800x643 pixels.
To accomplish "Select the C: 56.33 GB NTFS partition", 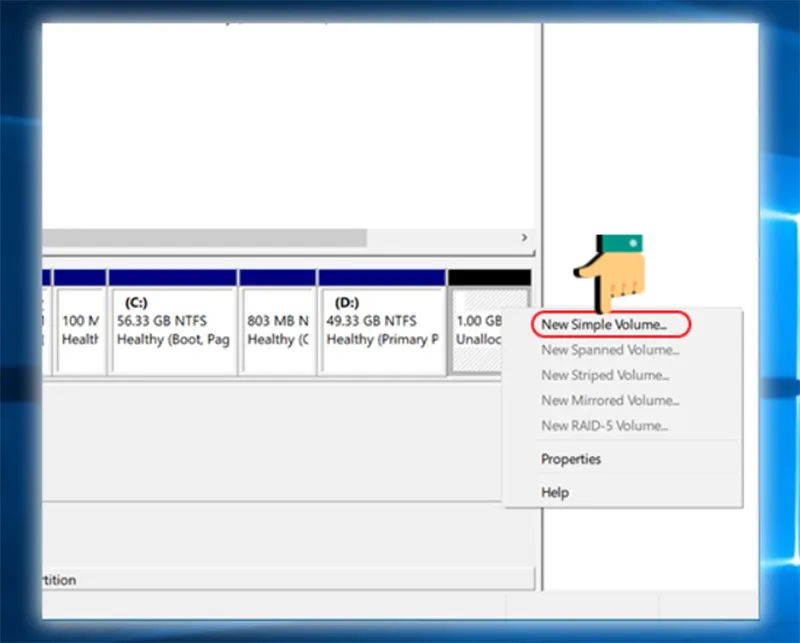I will pos(172,331).
